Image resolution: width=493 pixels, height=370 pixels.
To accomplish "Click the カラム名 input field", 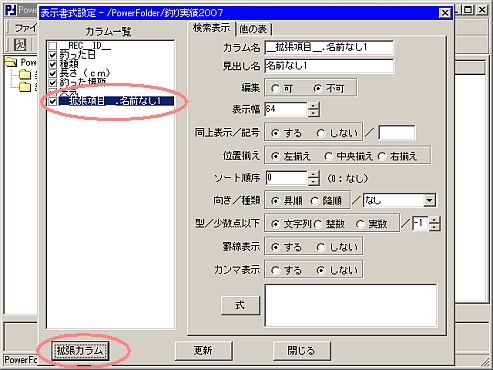I will pos(329,47).
